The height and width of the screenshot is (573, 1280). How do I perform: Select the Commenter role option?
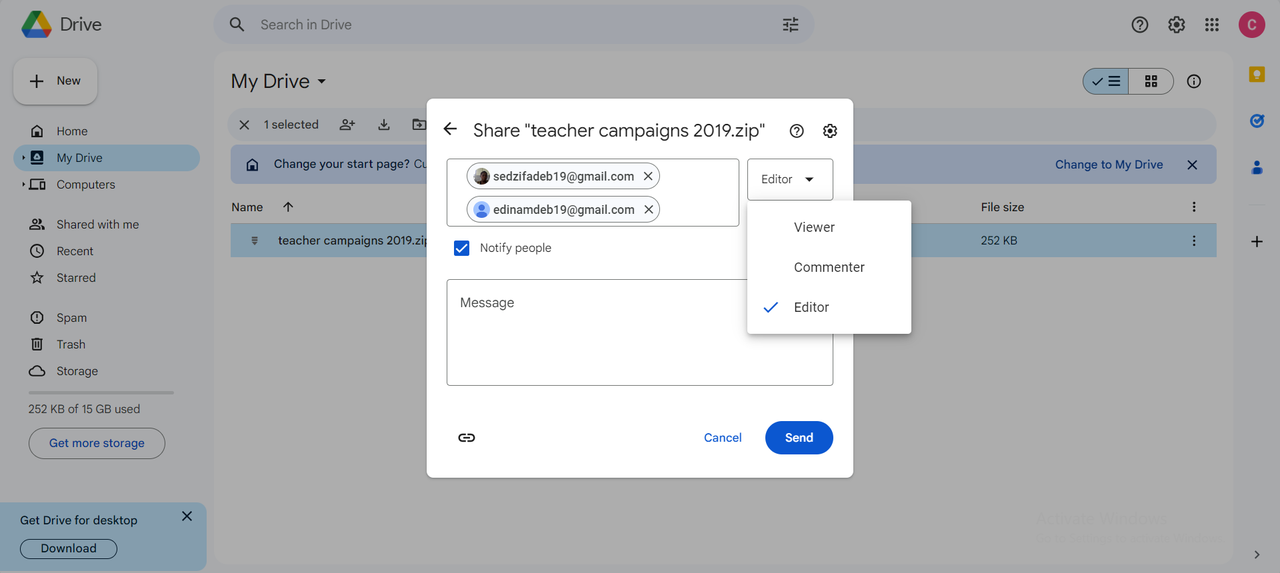click(x=829, y=267)
